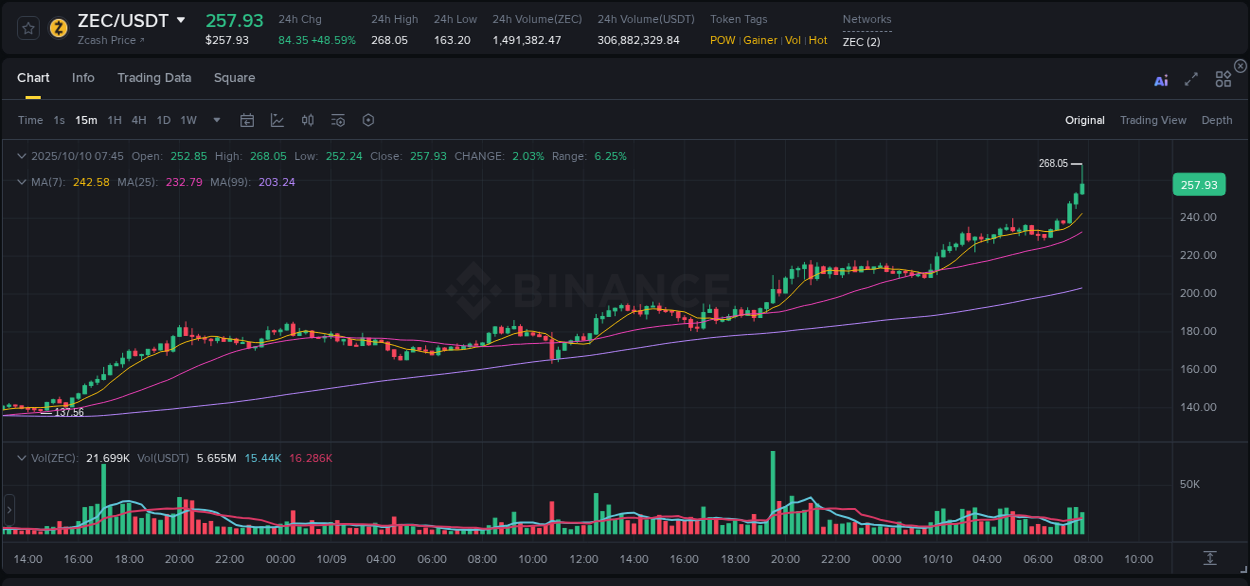
Task: Open the Binance AI assistant
Action: [x=1161, y=80]
